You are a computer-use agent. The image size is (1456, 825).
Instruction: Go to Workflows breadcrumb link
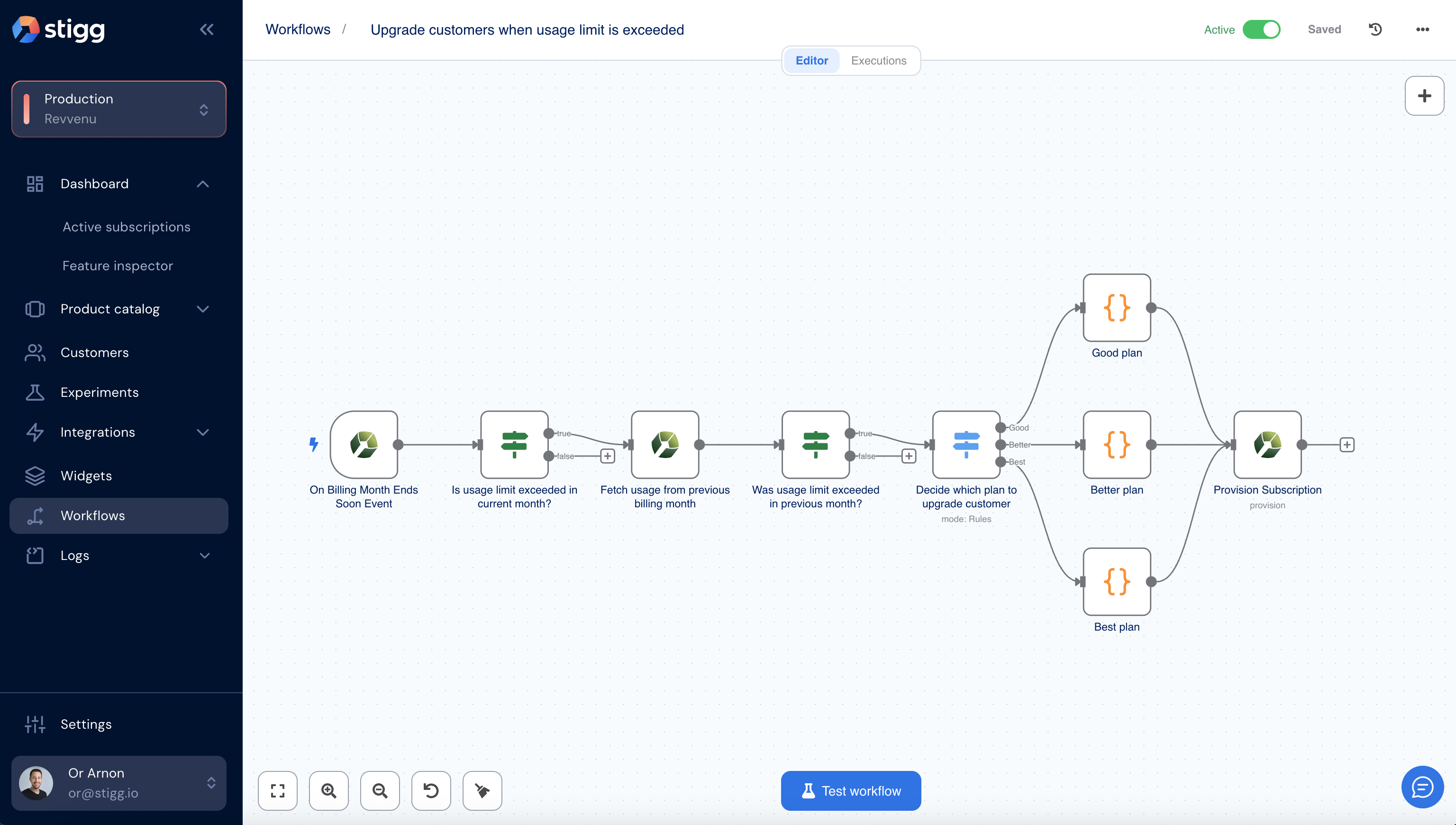(298, 29)
